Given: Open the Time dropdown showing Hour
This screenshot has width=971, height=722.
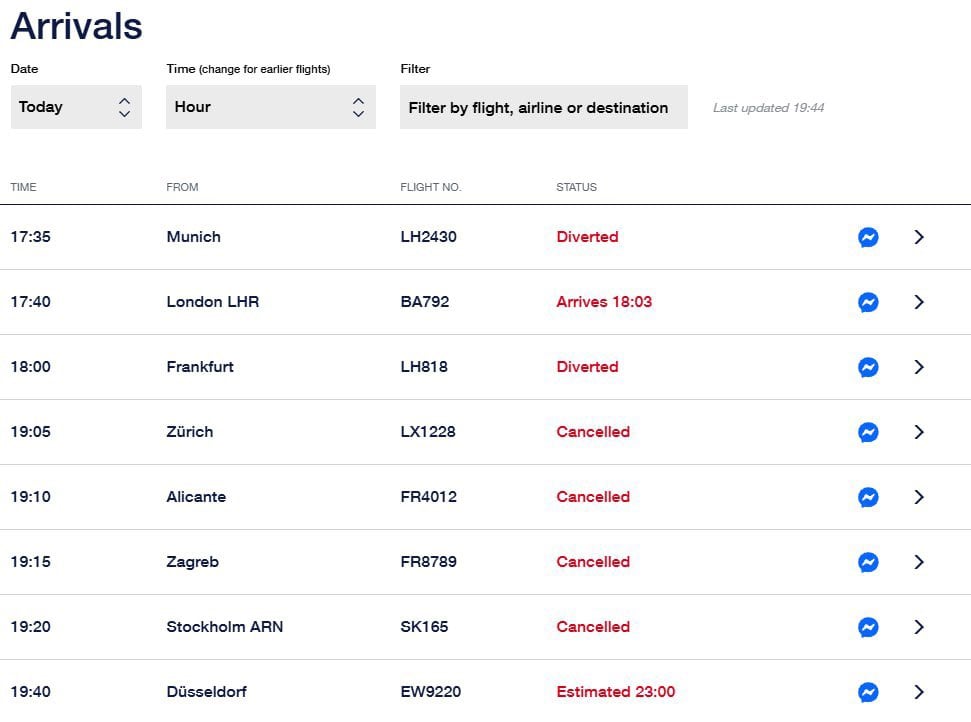Looking at the screenshot, I should click(x=270, y=107).
